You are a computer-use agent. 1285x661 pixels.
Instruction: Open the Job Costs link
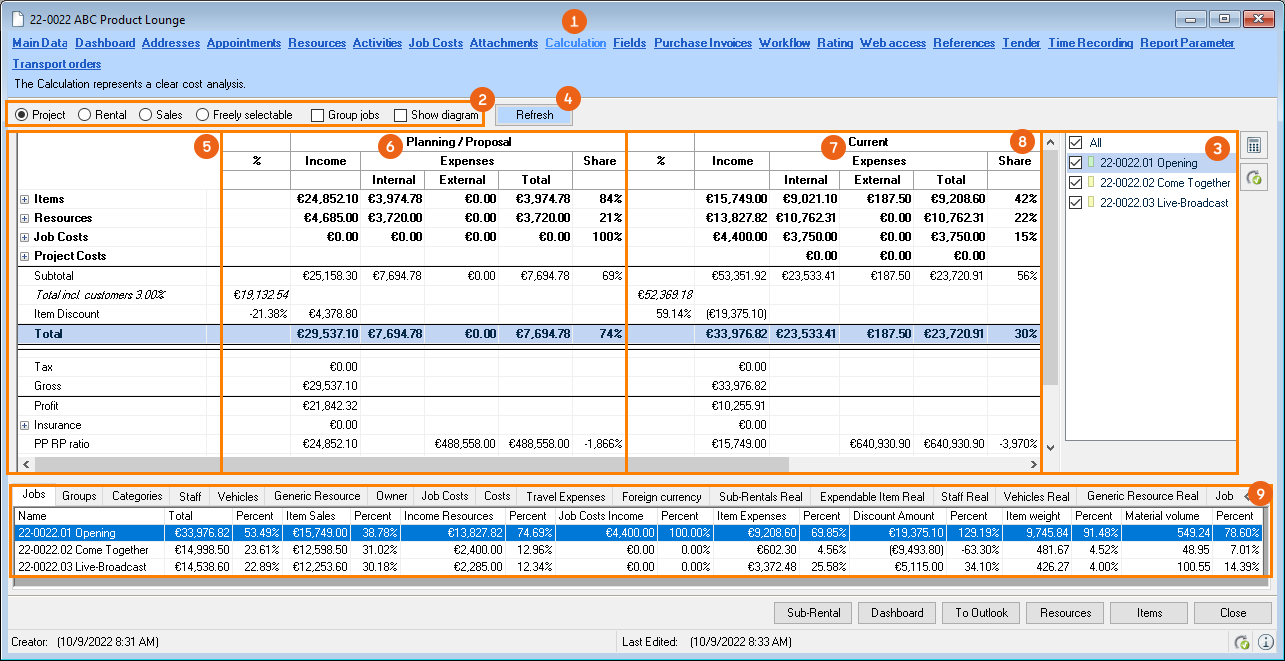pyautogui.click(x=435, y=43)
